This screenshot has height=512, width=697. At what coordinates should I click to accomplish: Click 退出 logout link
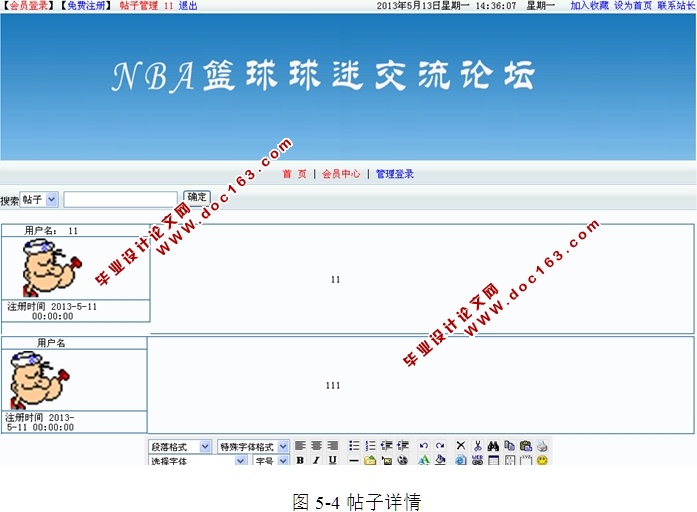point(188,6)
